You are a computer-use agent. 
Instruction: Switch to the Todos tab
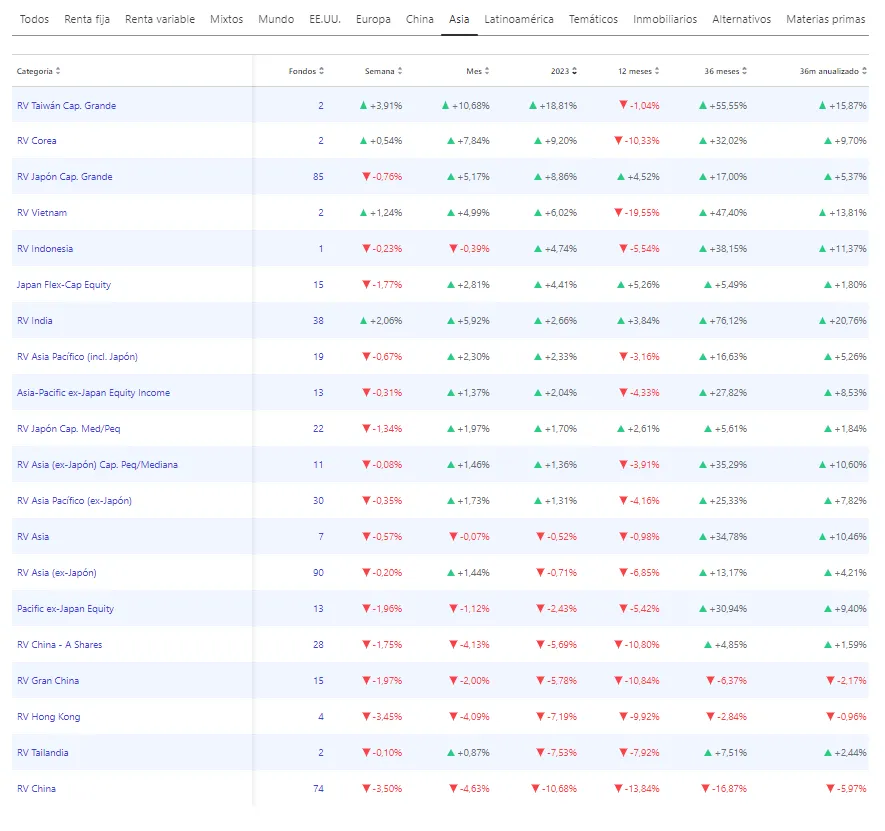pyautogui.click(x=34, y=19)
